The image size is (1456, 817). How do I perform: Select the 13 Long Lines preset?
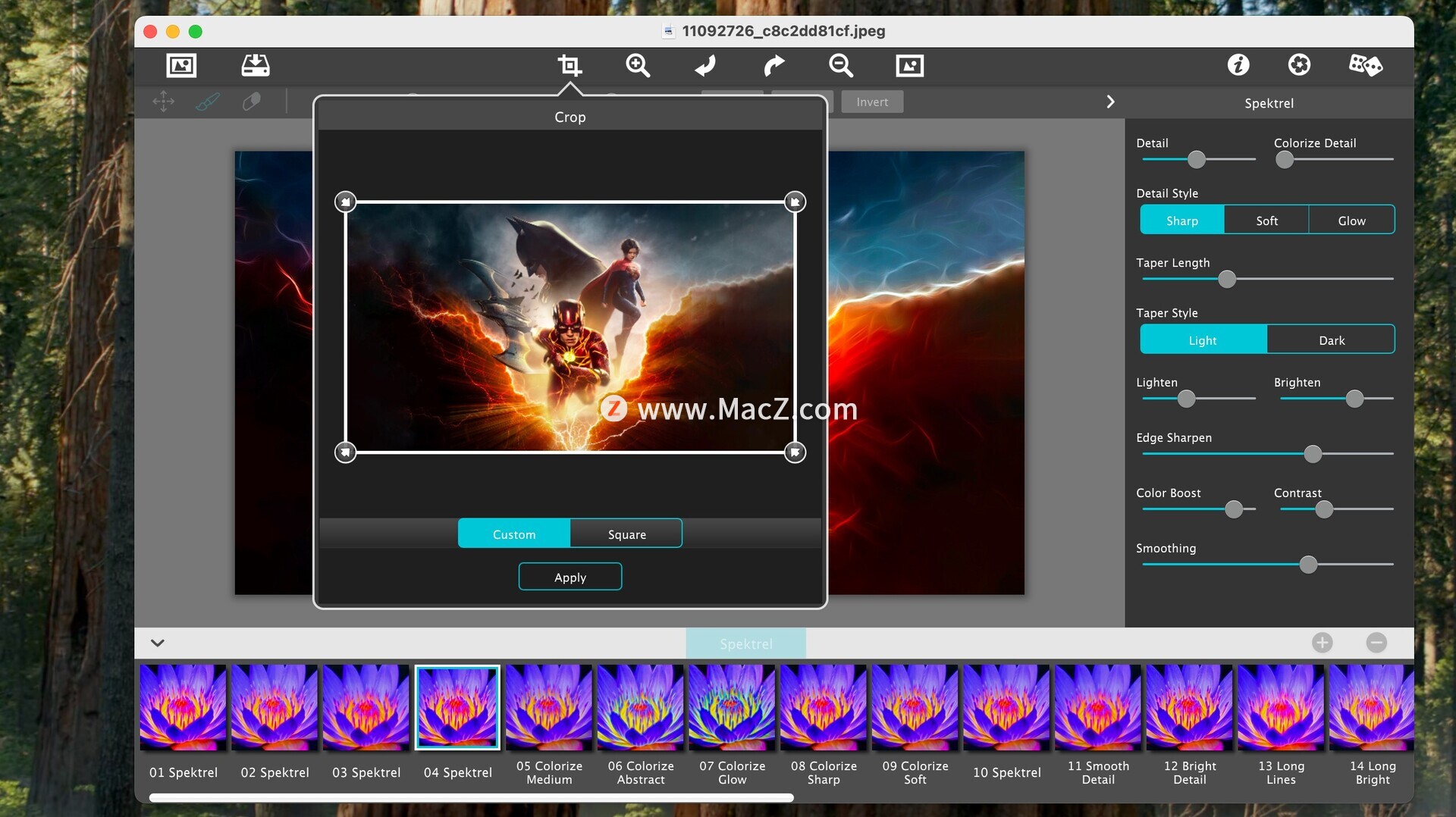(1281, 707)
